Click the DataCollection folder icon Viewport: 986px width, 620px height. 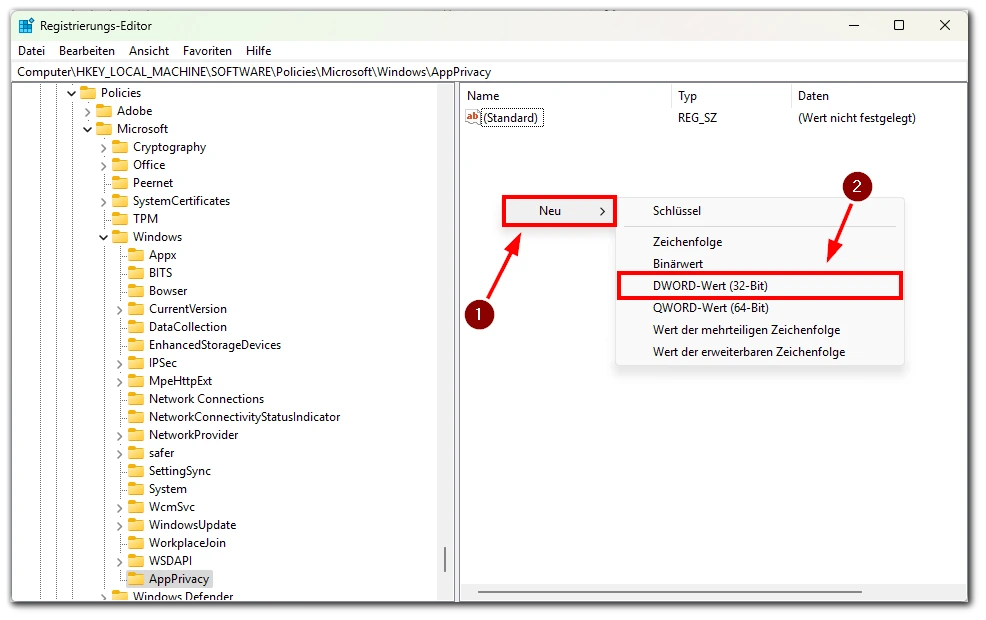[136, 327]
